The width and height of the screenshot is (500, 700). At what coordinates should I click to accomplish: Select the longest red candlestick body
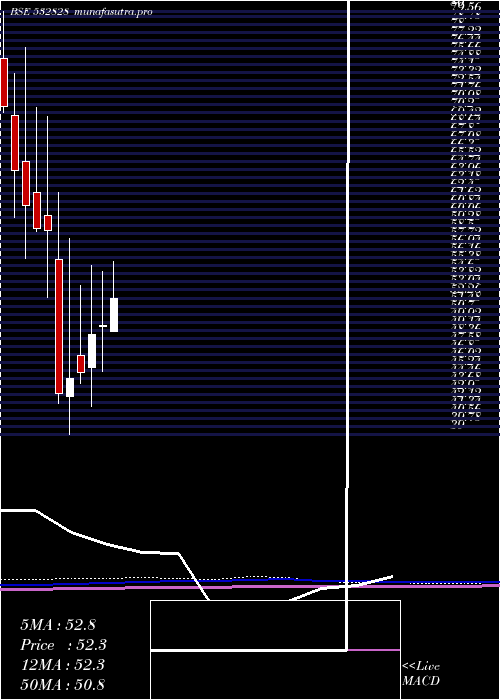pos(59,326)
